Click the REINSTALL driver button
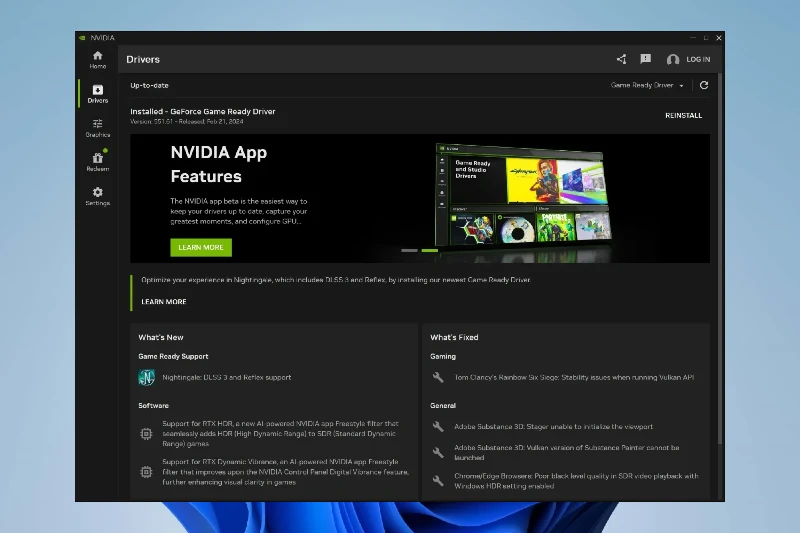Viewport: 800px width, 533px height. click(683, 115)
